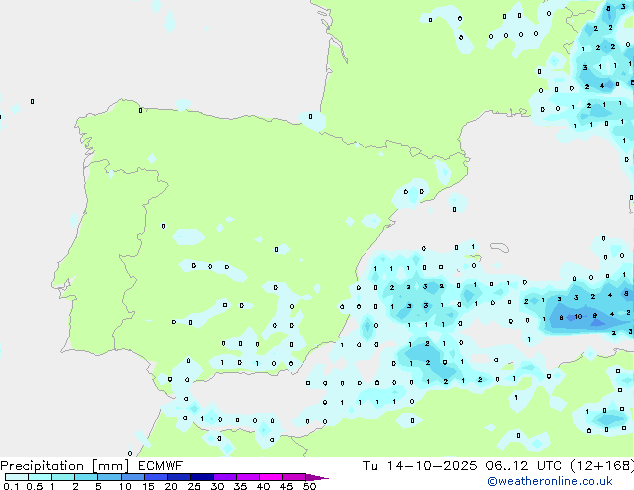The height and width of the screenshot is (490, 634).
Task: Choose the 25–30 mm dark blue swatch
Action: tap(201, 477)
